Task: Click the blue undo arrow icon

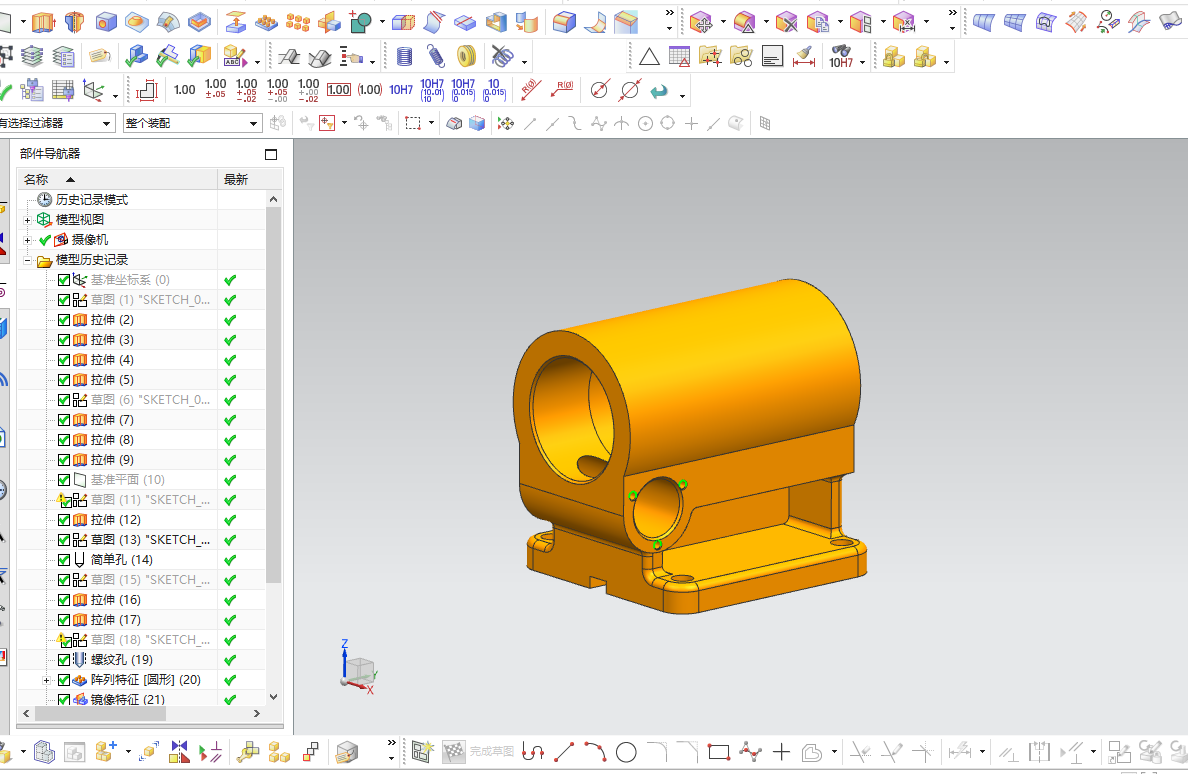Action: [659, 91]
